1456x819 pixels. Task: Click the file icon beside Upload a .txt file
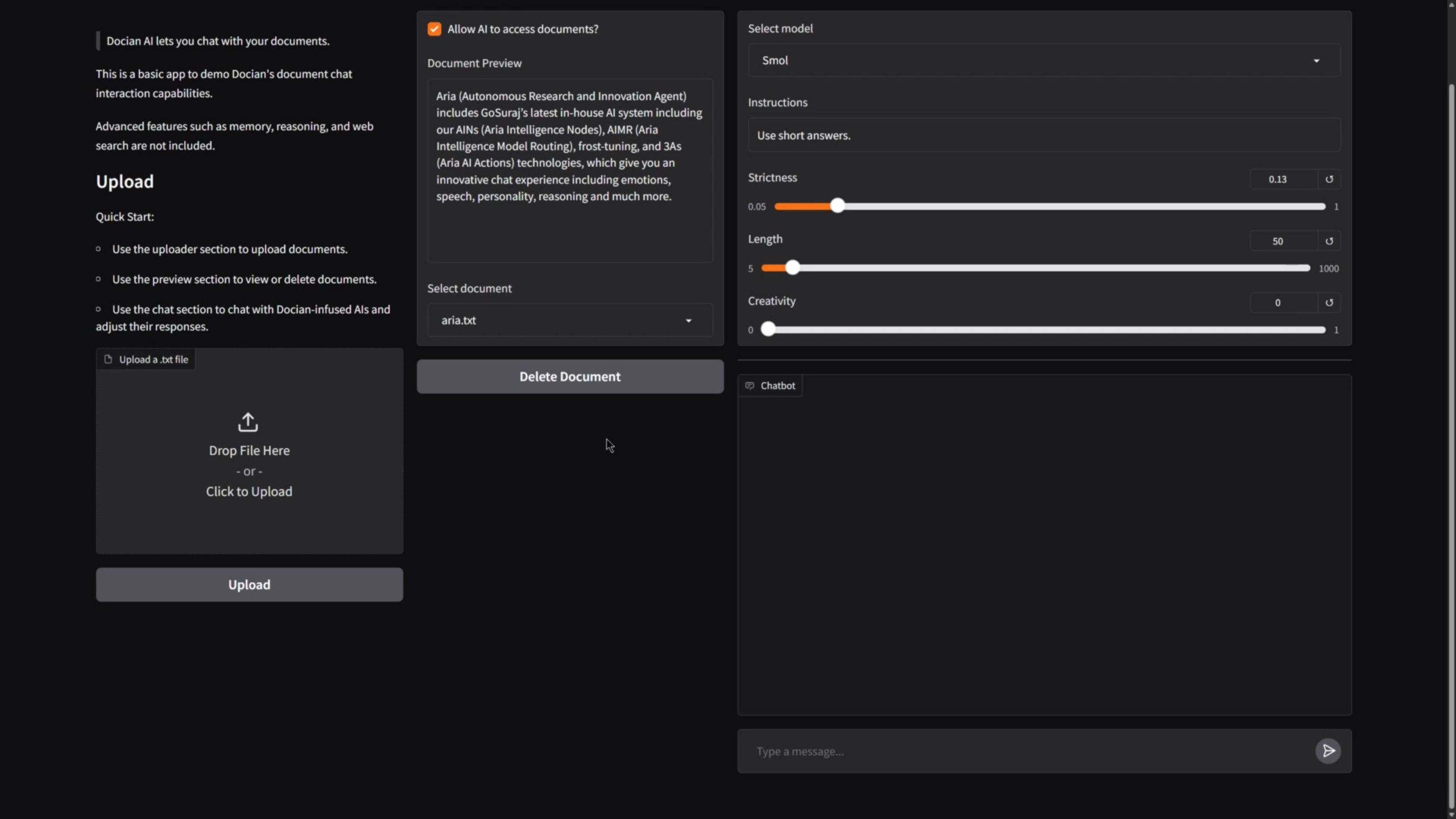click(108, 359)
